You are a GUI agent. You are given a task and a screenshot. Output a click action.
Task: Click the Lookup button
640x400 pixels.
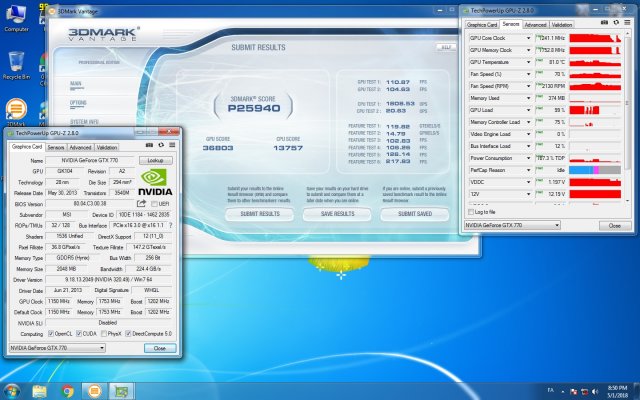coord(154,160)
